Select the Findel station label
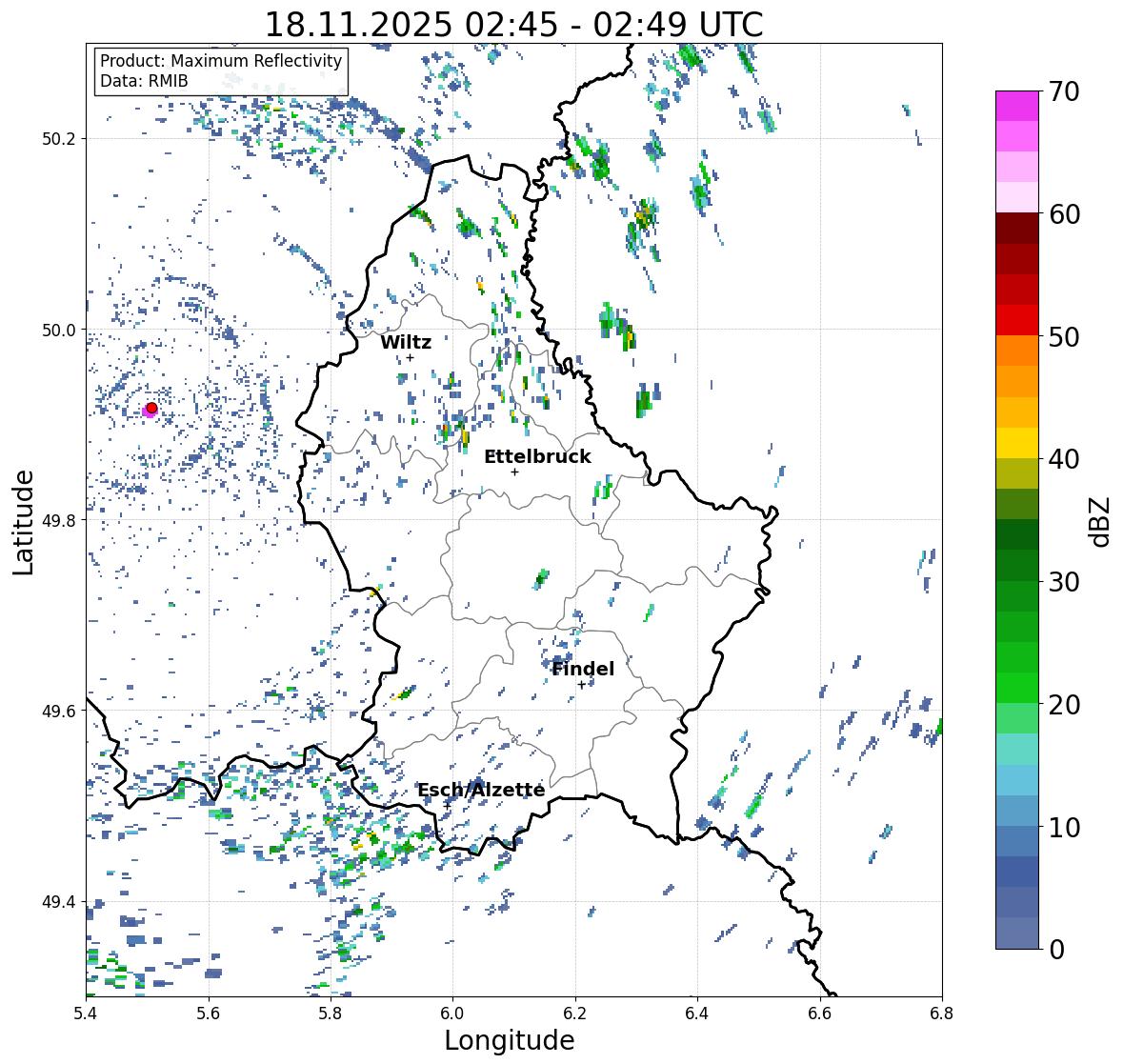Viewport: 1123px width, 1064px height. coord(583,669)
